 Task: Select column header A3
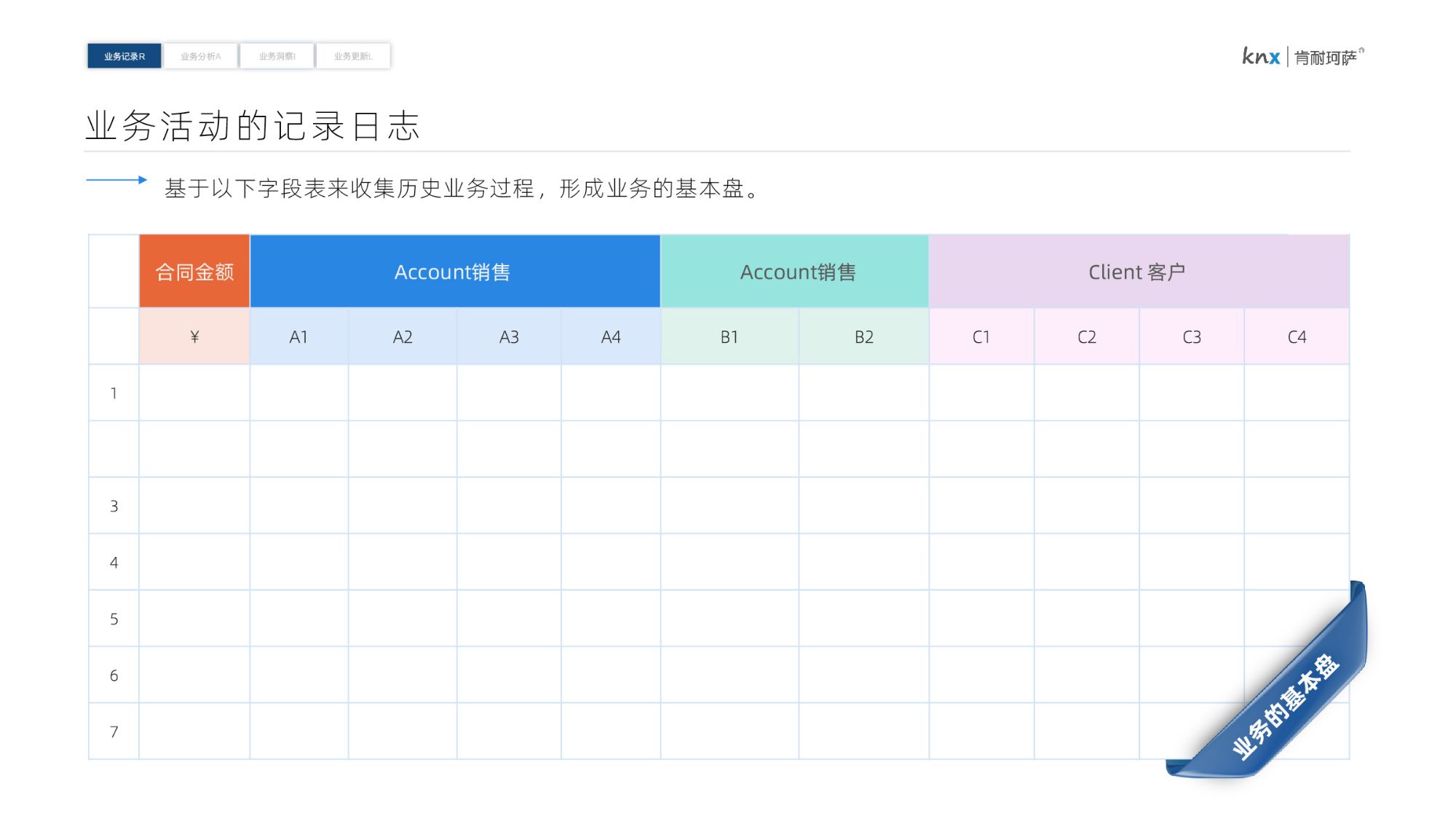(x=509, y=336)
